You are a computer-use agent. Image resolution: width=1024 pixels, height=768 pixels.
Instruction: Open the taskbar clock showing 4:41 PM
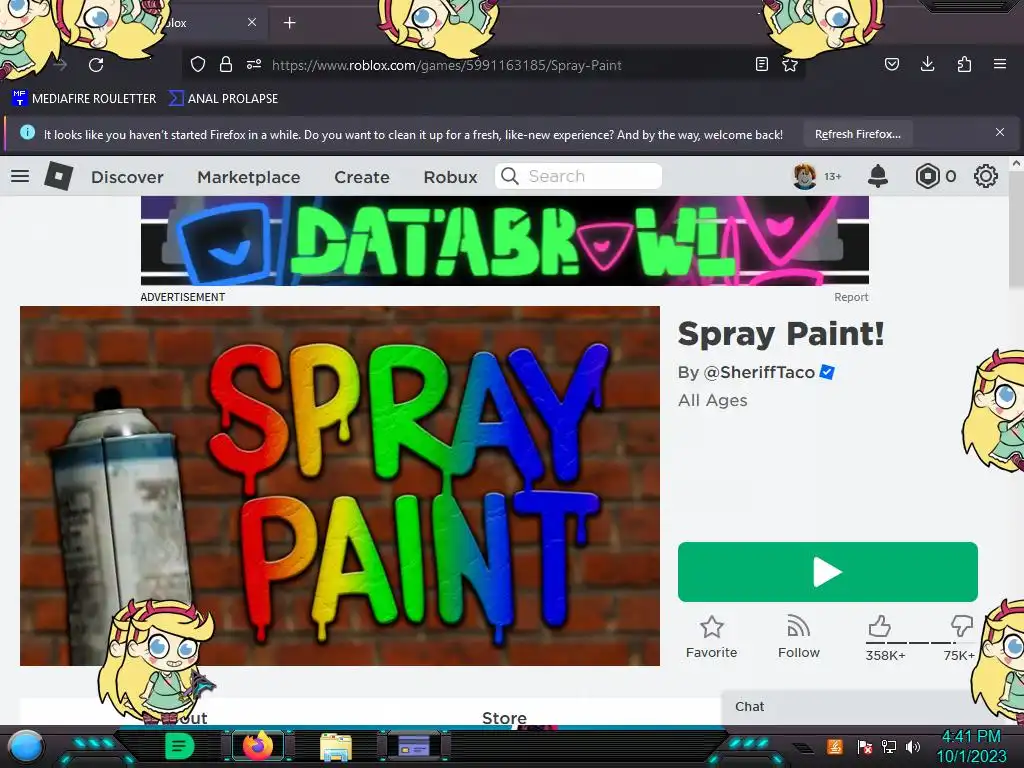[x=971, y=746]
